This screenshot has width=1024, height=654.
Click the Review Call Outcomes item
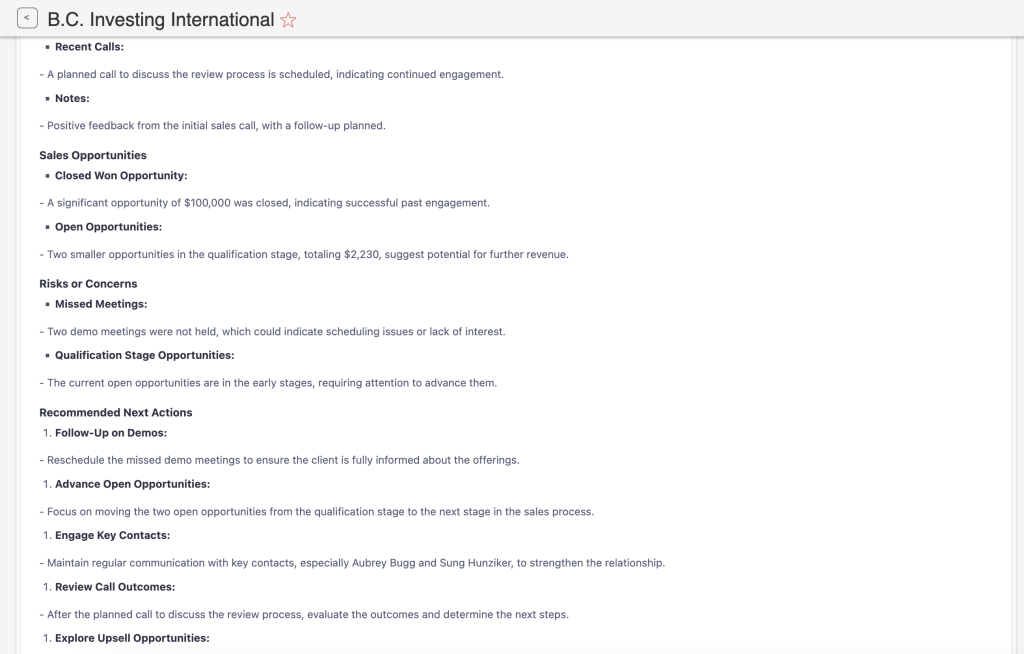tap(115, 586)
